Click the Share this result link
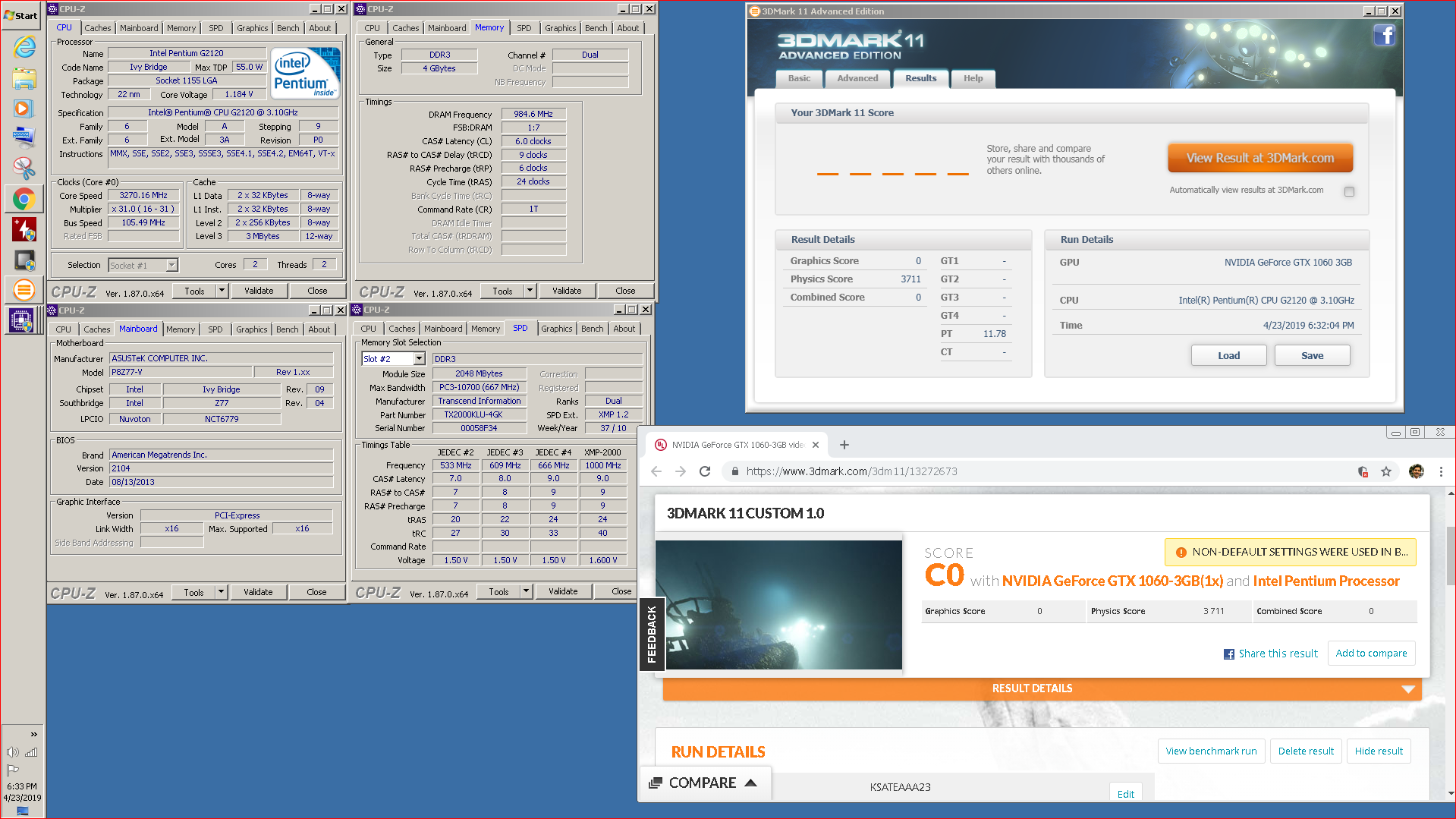 1271,654
